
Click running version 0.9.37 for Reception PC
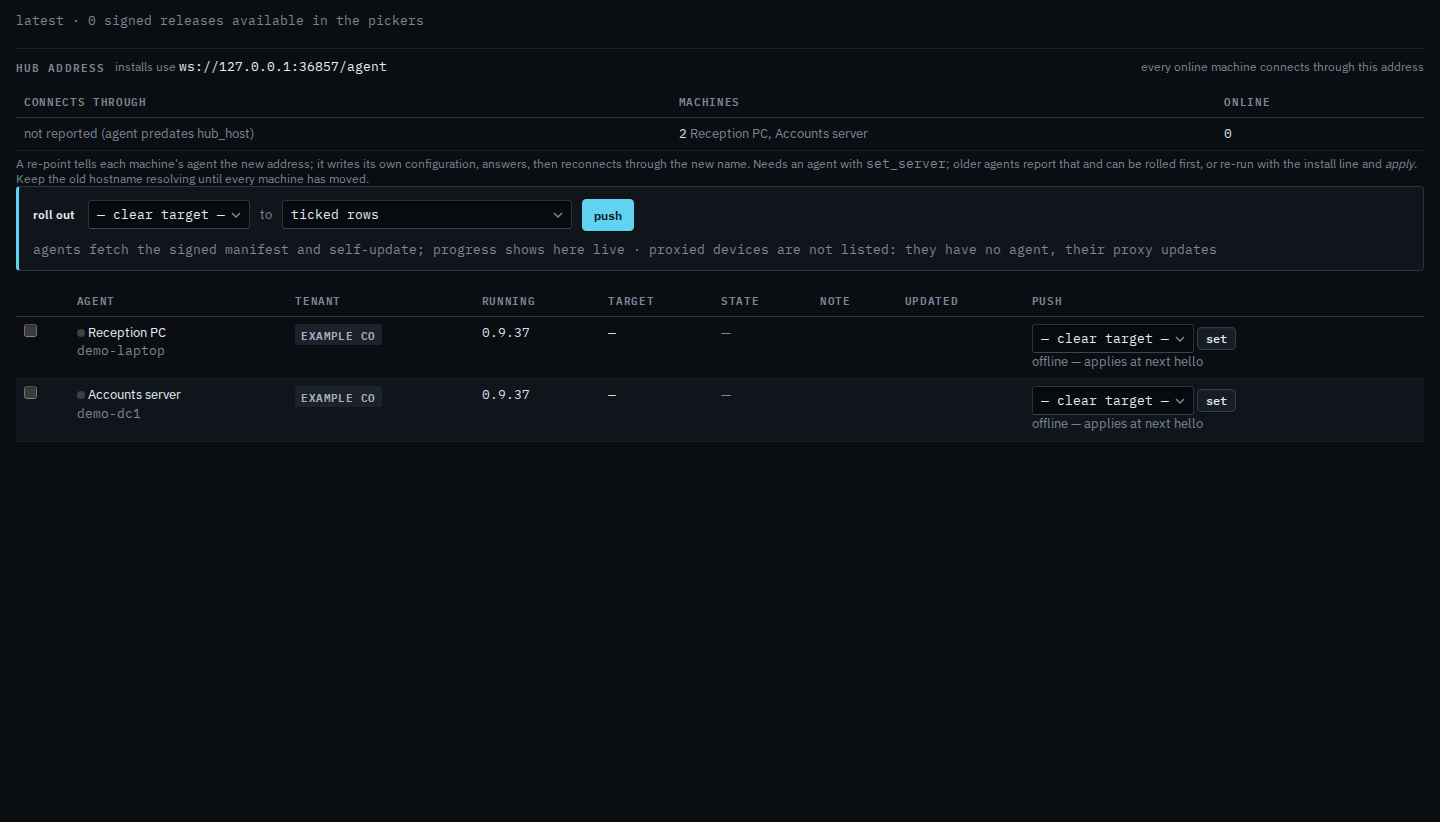(506, 333)
